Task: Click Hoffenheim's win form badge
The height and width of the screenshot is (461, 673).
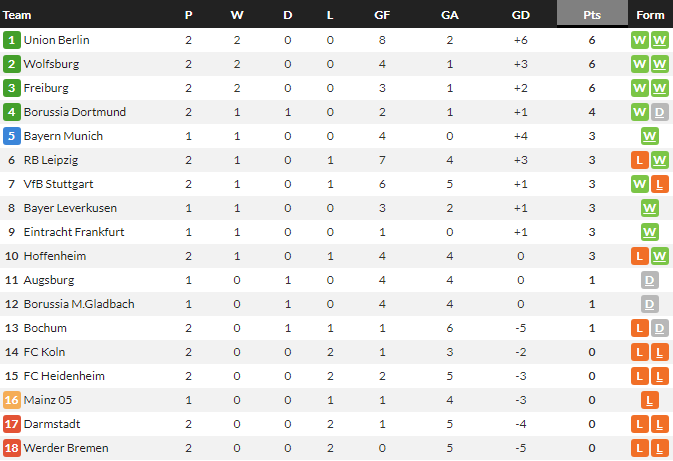Action: tap(660, 256)
